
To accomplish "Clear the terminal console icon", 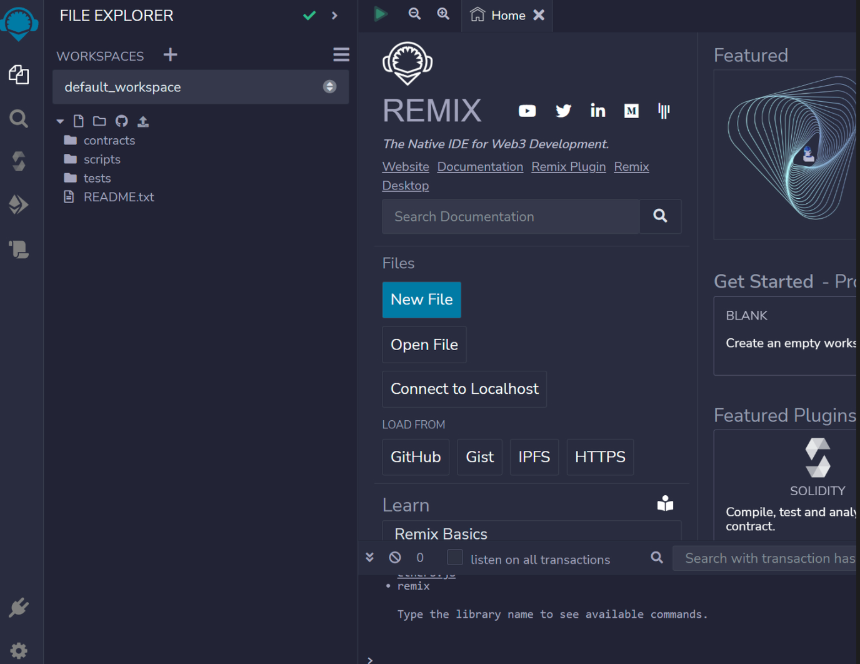I will (395, 558).
